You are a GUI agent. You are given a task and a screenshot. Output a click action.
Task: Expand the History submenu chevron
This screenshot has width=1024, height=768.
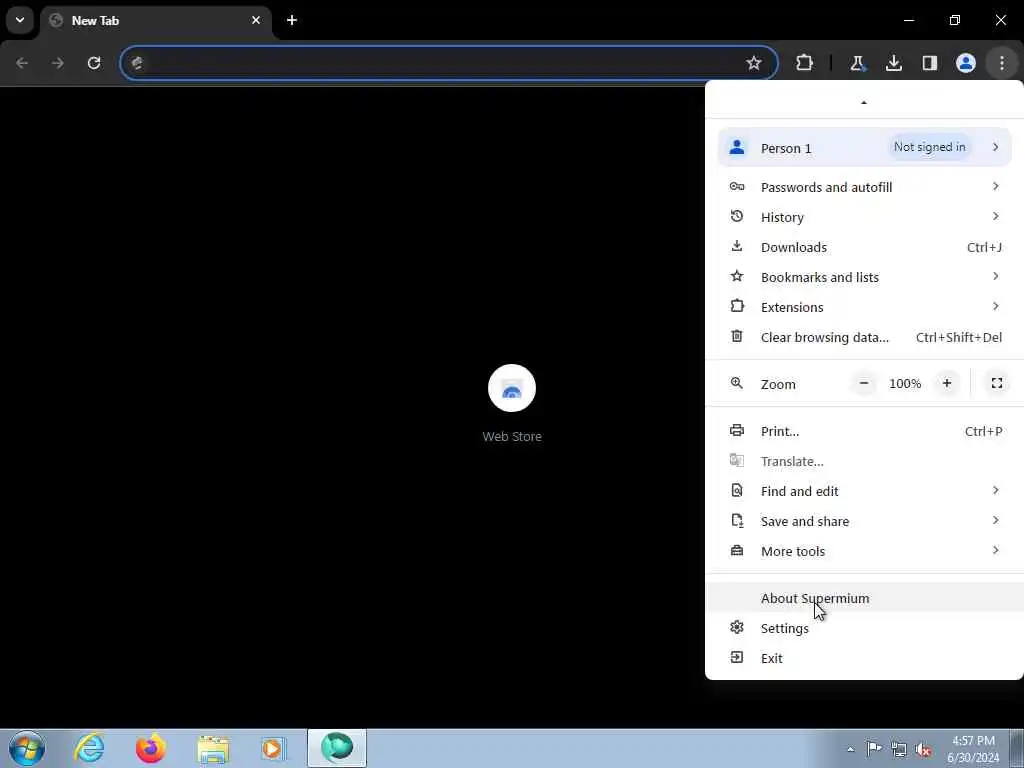tap(995, 216)
